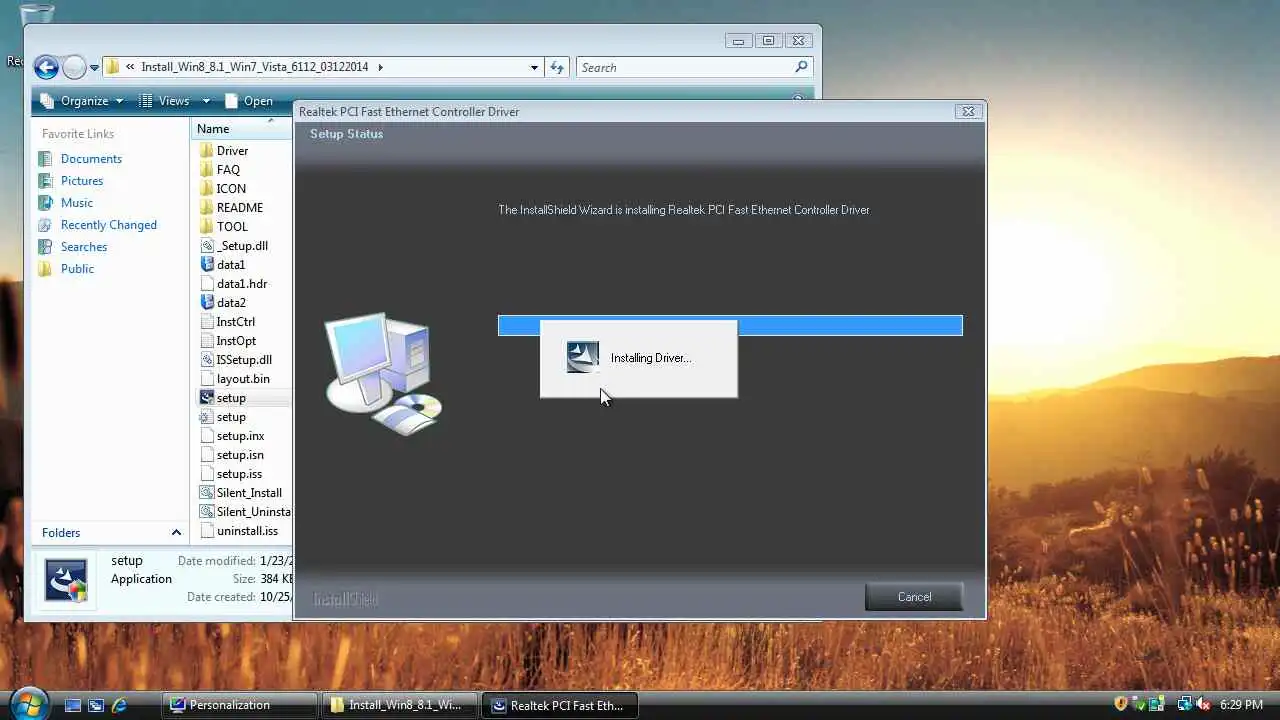Select the setup.isn file
Viewport: 1280px width, 720px height.
click(x=232, y=455)
